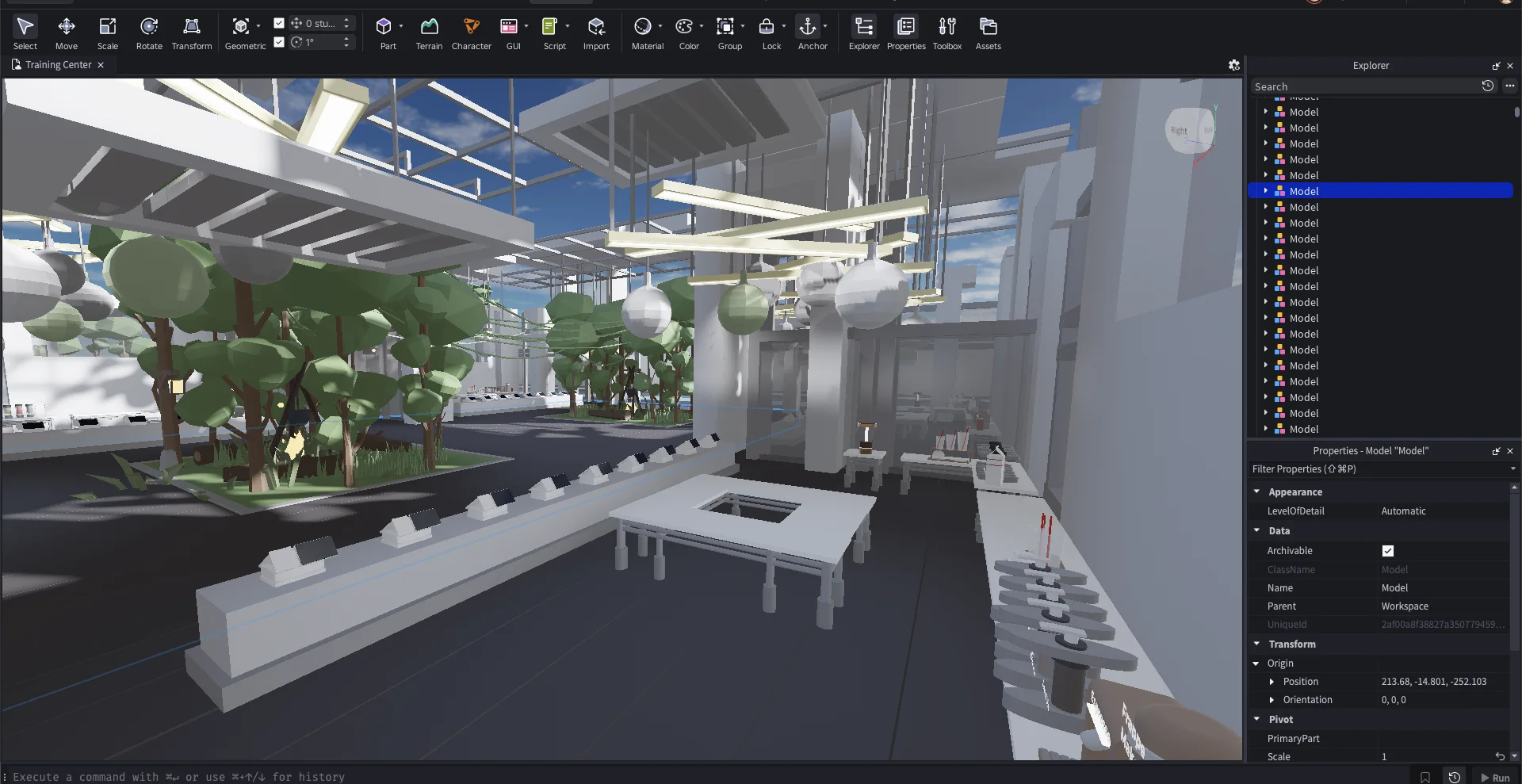Toggle the Explorer panel
This screenshot has height=784, width=1522.
[x=864, y=34]
